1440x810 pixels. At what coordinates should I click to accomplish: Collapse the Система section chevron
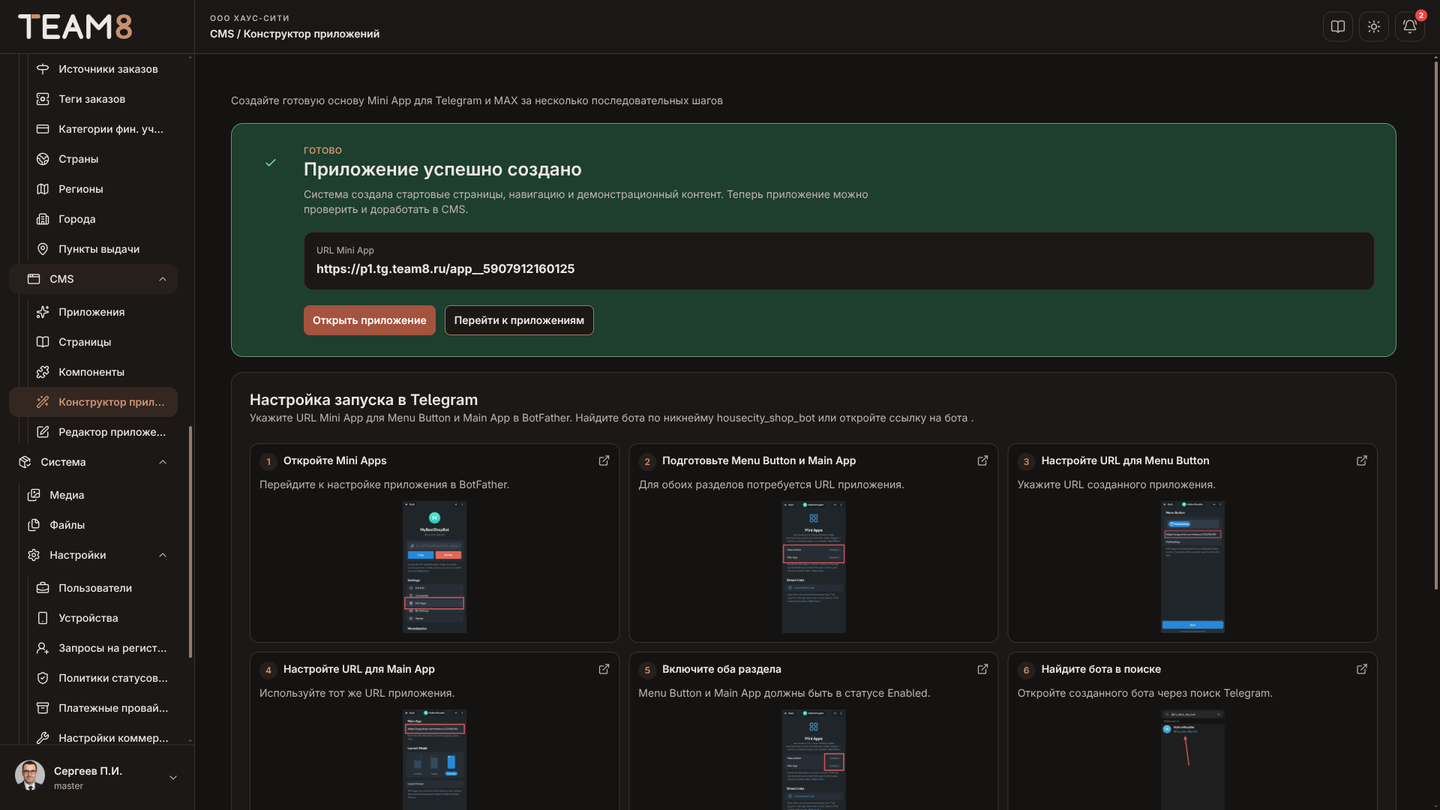tap(163, 462)
